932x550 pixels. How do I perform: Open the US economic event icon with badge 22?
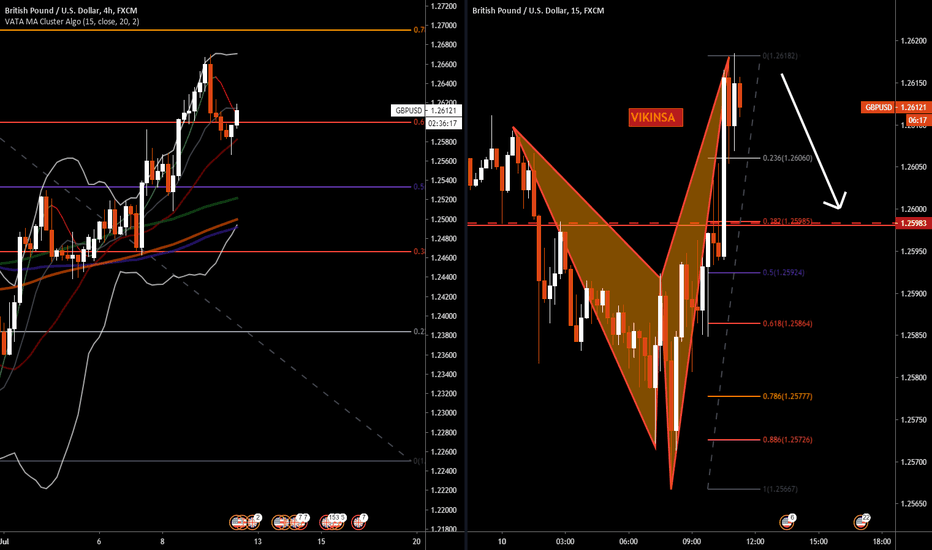[x=861, y=522]
